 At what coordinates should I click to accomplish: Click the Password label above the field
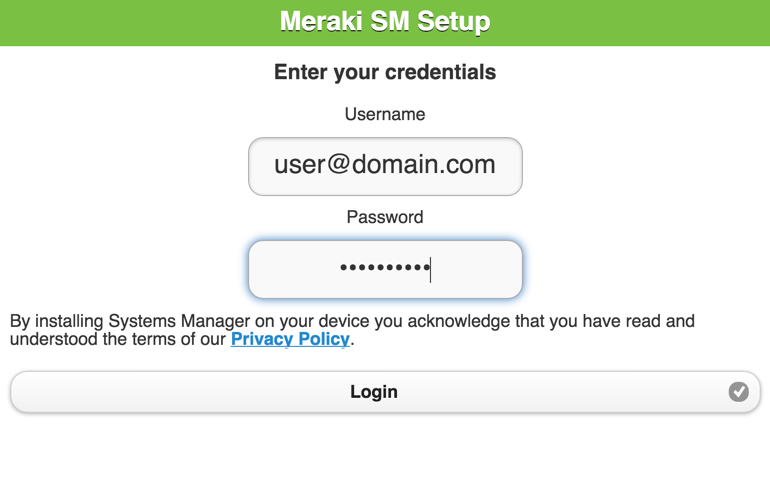coord(385,217)
